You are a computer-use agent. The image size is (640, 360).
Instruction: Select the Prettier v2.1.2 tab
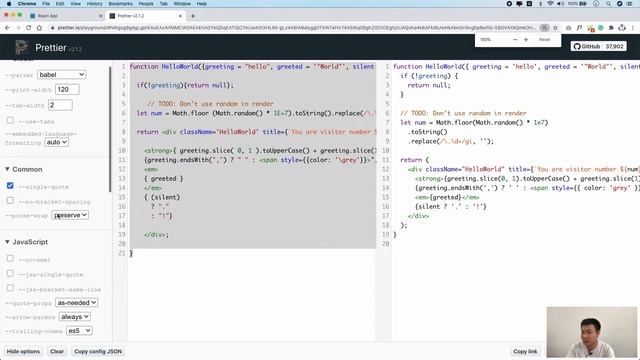(145, 16)
